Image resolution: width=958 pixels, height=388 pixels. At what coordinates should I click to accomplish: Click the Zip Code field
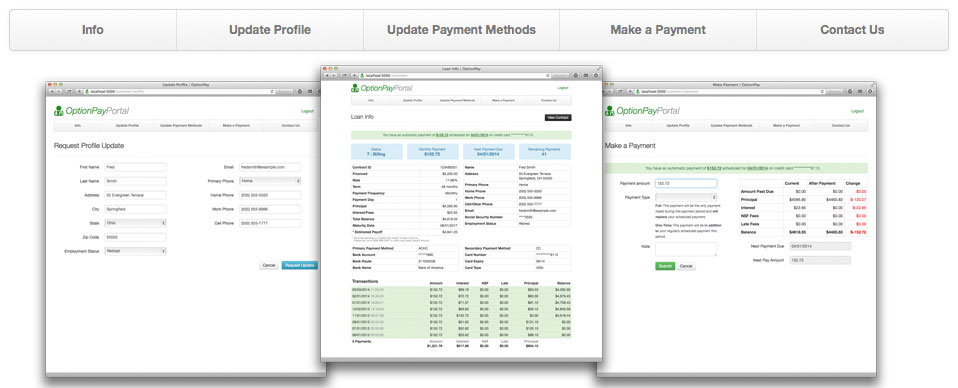pyautogui.click(x=135, y=237)
